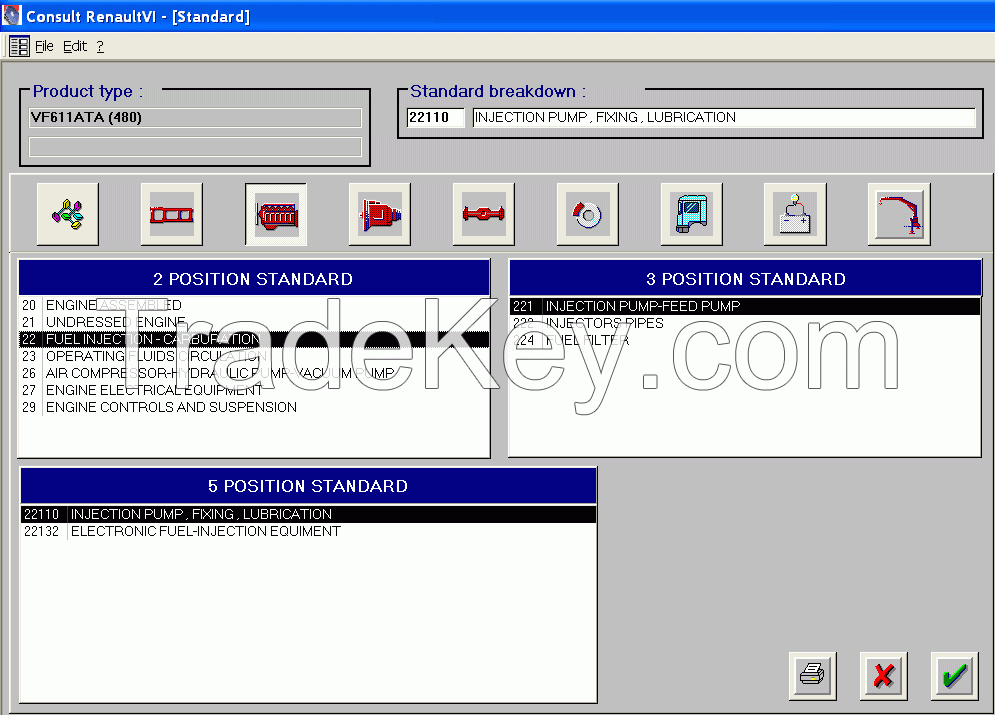Click the 5 POSITION STANDARD header
995x715 pixels.
[308, 486]
